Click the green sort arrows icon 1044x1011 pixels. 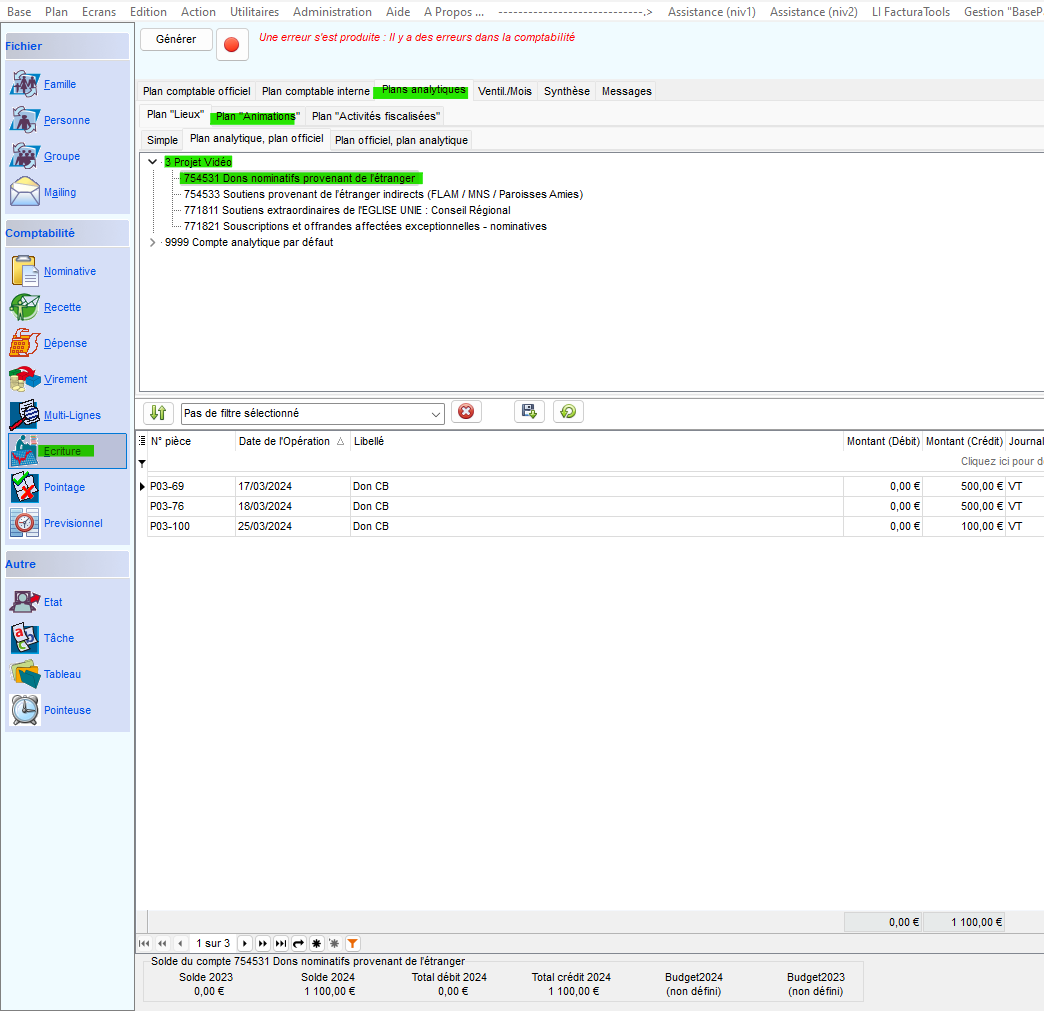158,412
